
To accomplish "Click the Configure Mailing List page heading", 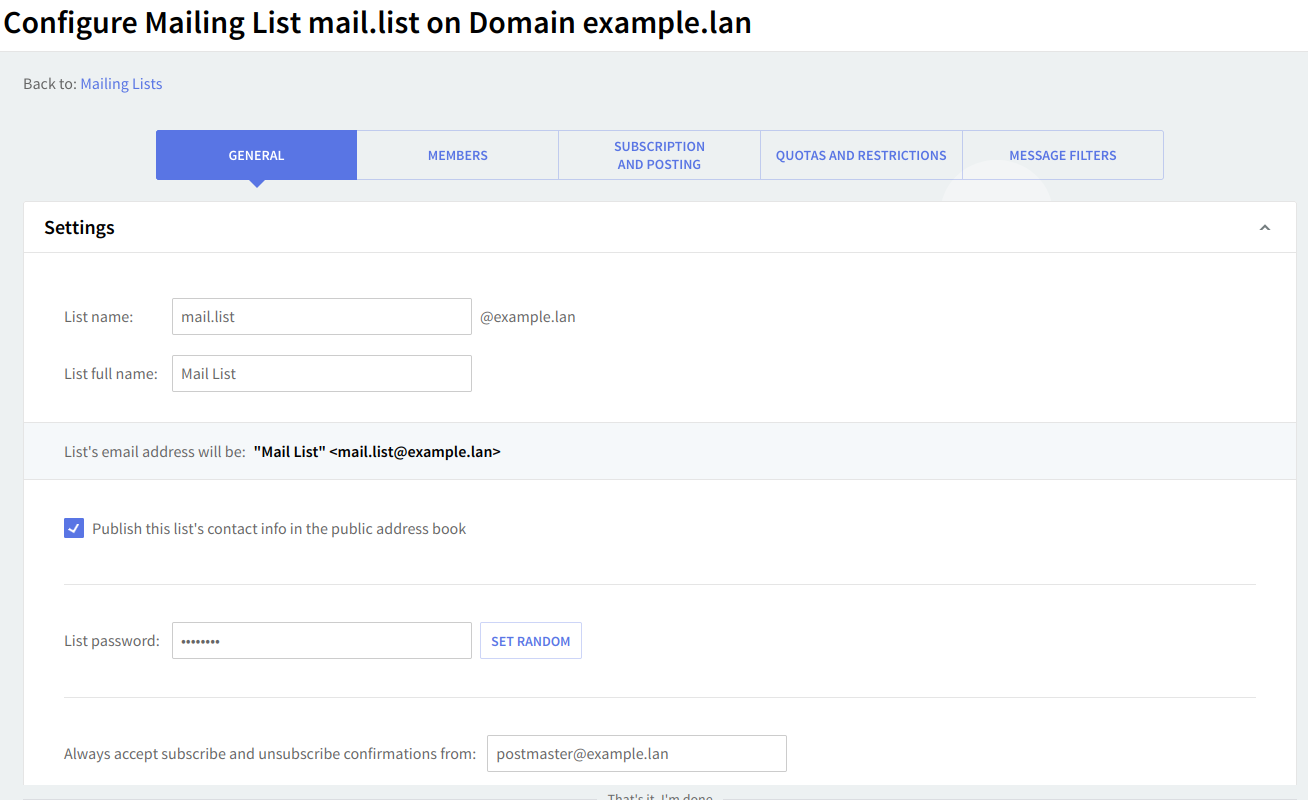I will click(377, 23).
